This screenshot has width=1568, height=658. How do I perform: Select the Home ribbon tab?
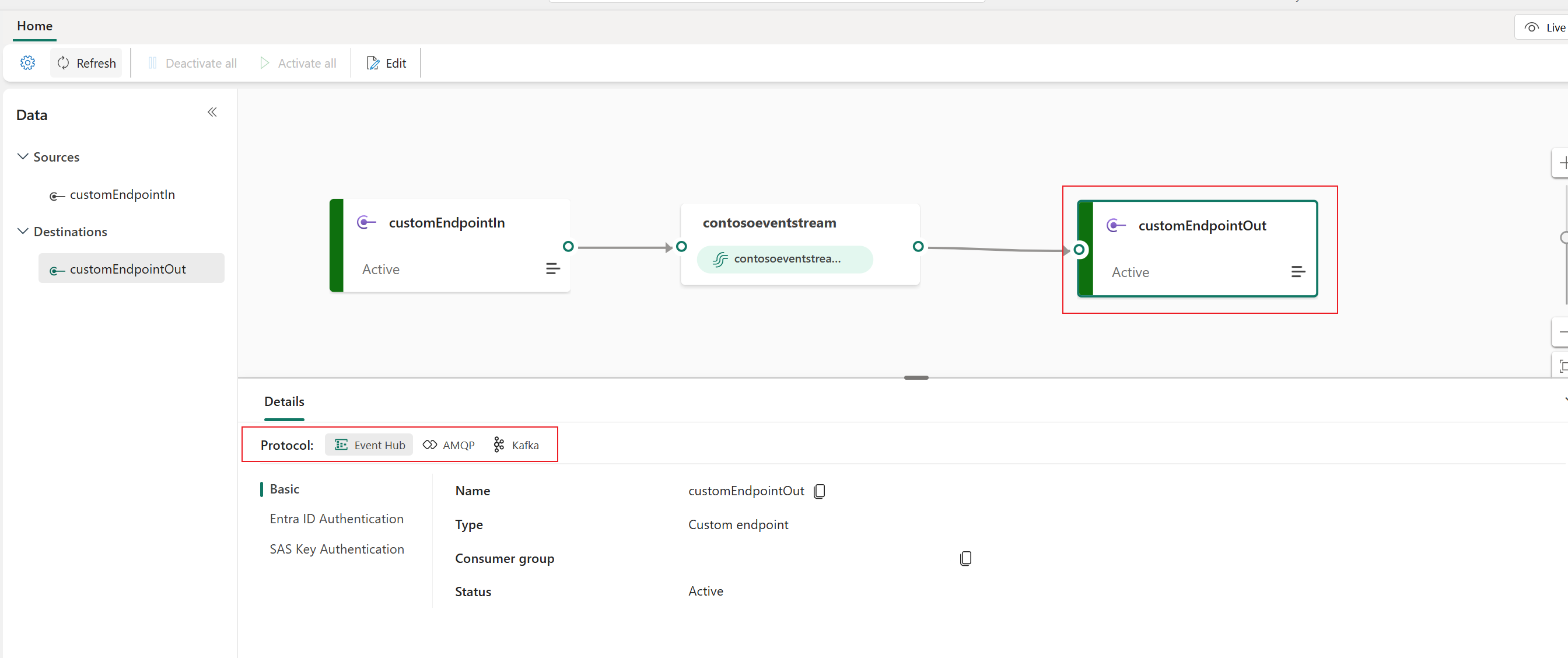(34, 26)
